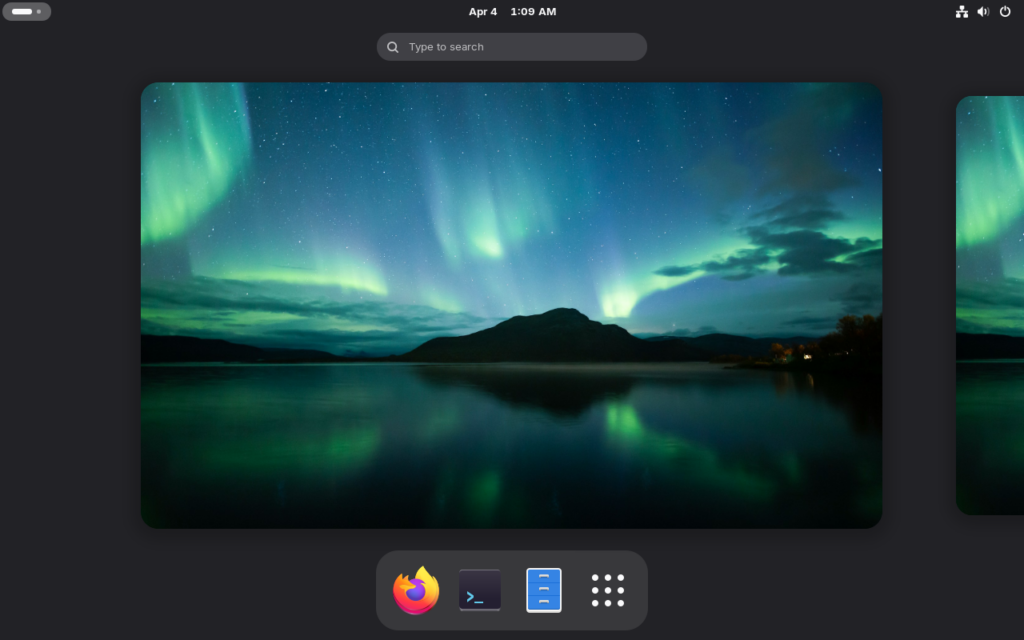Launch Firefox from the dash
Image resolution: width=1024 pixels, height=640 pixels.
416,590
